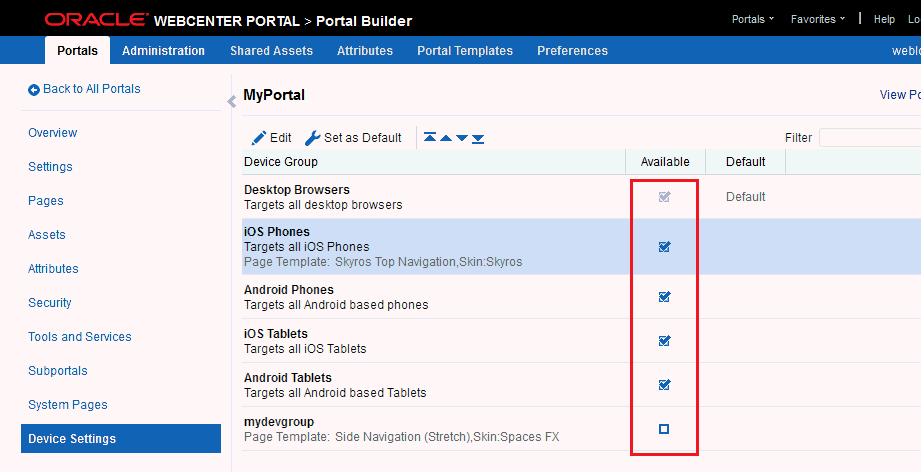Screen dimensions: 921x472
Task: Open Overview in the sidebar
Action: (52, 133)
